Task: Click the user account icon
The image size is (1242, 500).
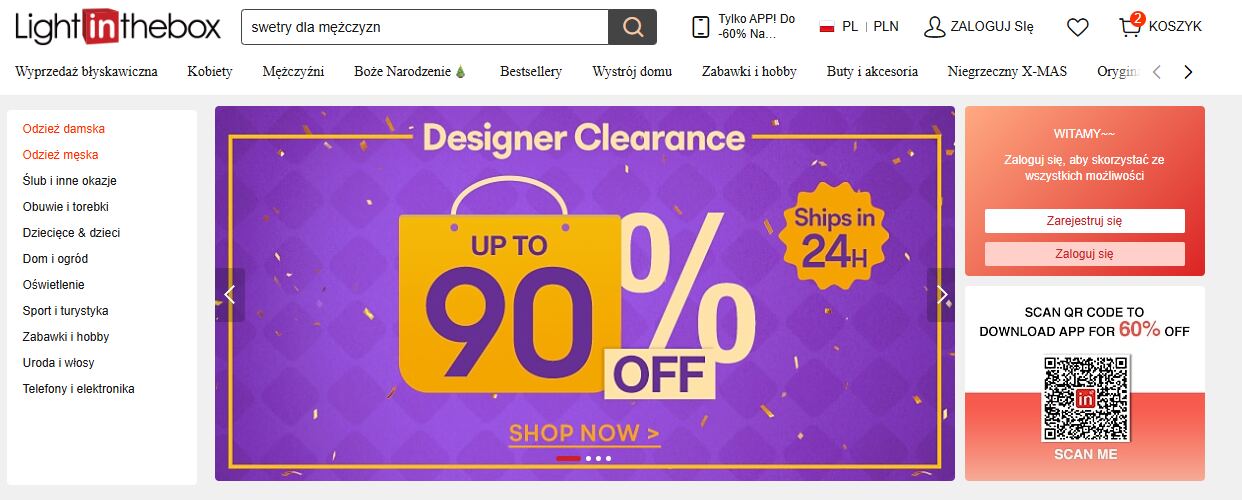Action: (934, 27)
